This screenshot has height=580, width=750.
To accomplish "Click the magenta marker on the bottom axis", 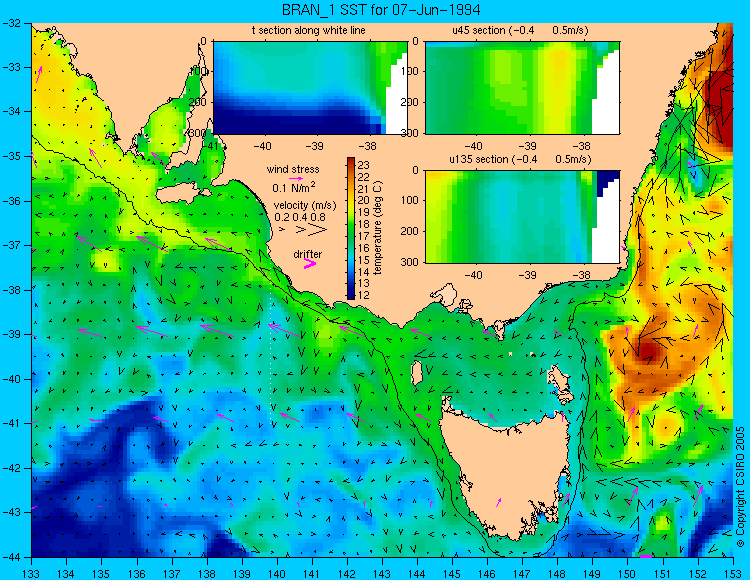I will point(646,557).
